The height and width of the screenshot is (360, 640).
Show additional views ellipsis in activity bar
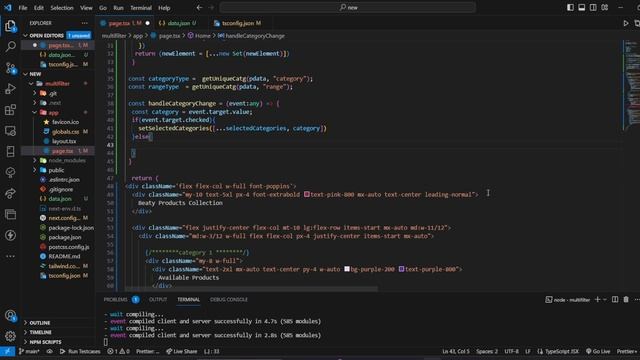[10, 256]
